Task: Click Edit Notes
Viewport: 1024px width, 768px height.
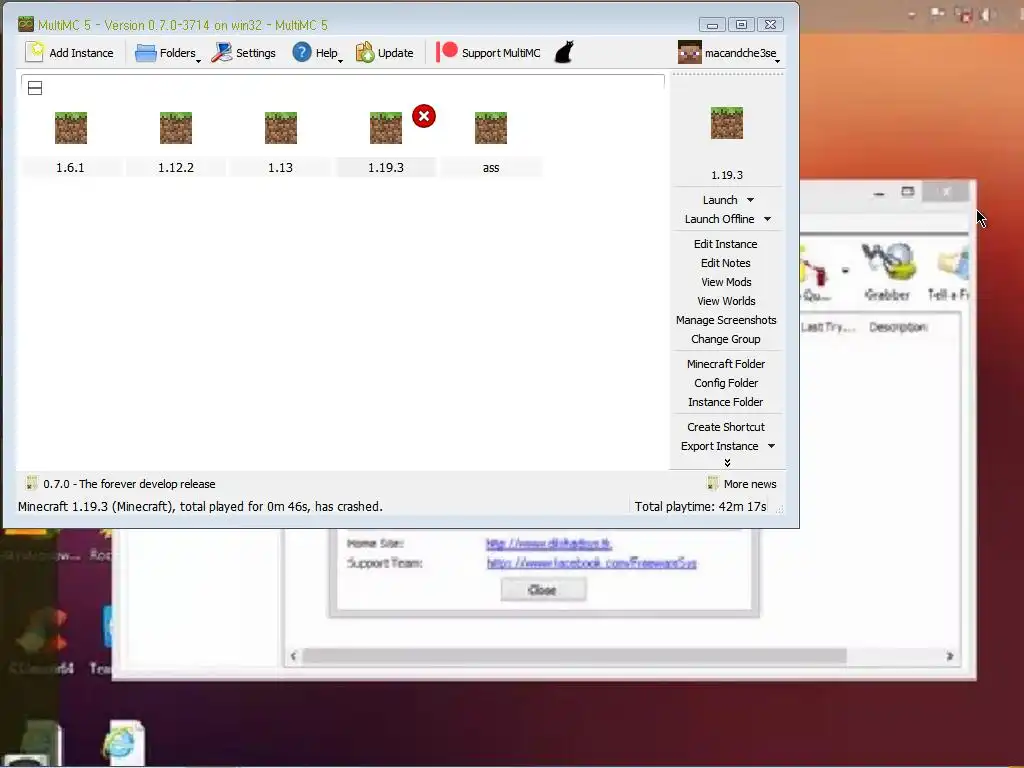Action: (x=726, y=263)
